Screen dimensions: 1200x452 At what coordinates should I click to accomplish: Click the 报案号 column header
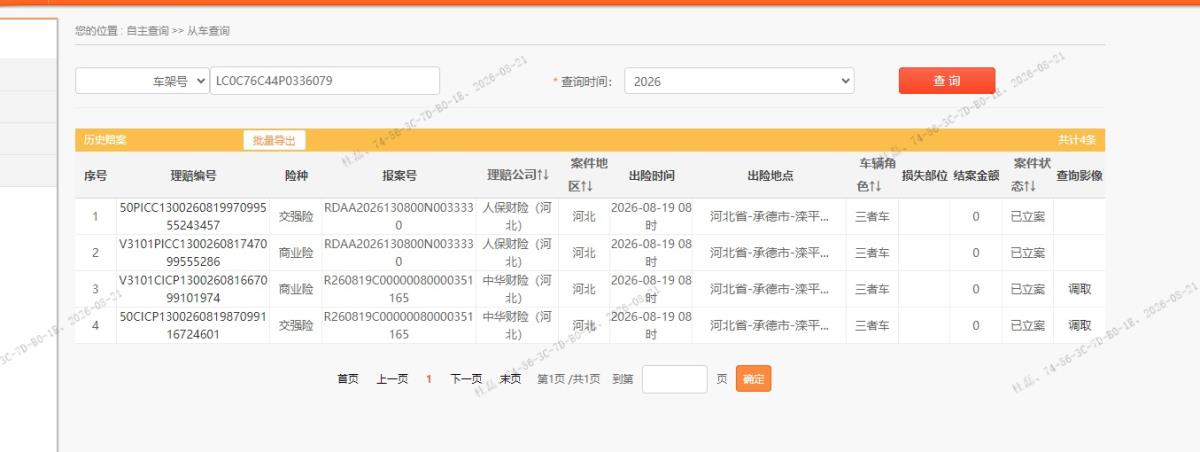pos(399,176)
